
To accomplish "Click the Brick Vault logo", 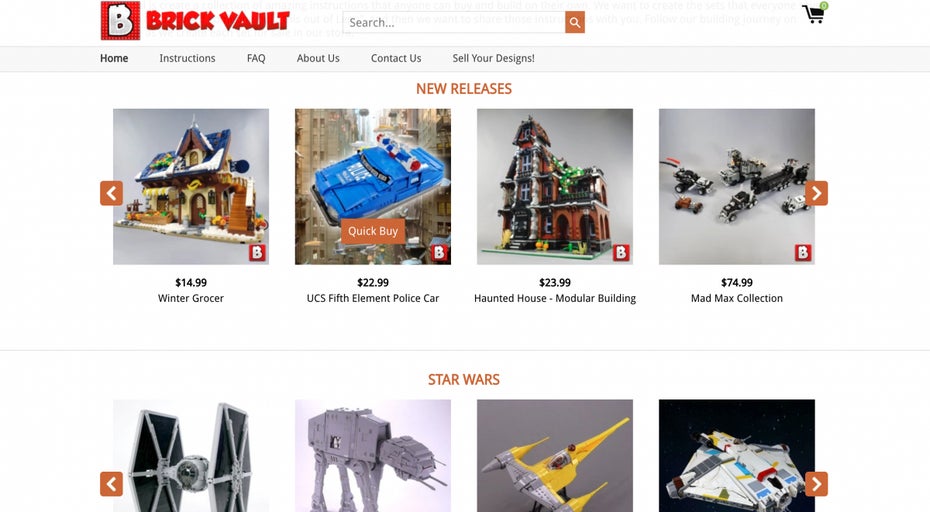I will [x=195, y=21].
